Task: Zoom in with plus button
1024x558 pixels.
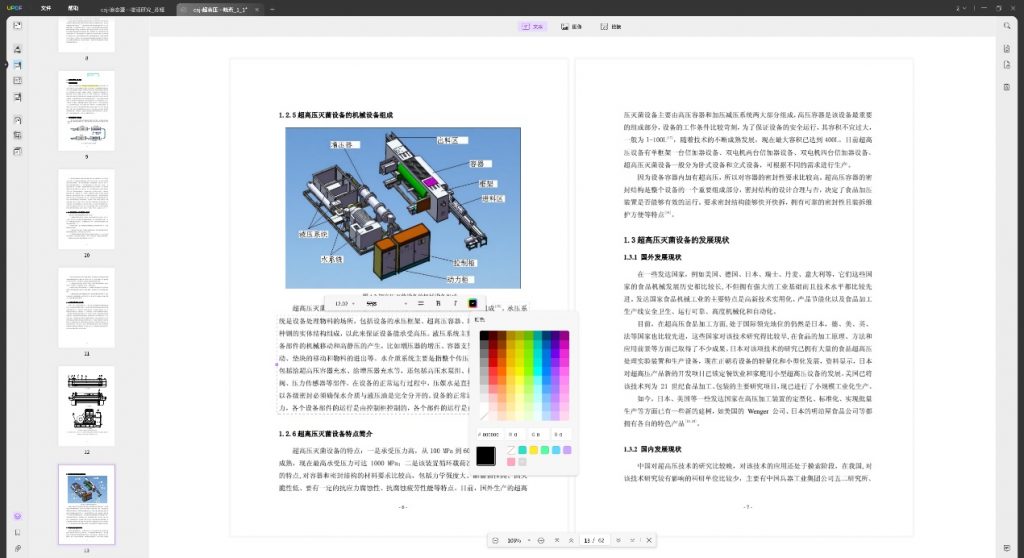Action: 541,540
